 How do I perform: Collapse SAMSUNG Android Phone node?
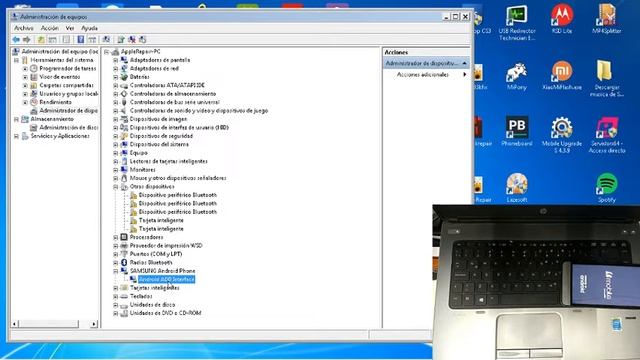[x=116, y=271]
